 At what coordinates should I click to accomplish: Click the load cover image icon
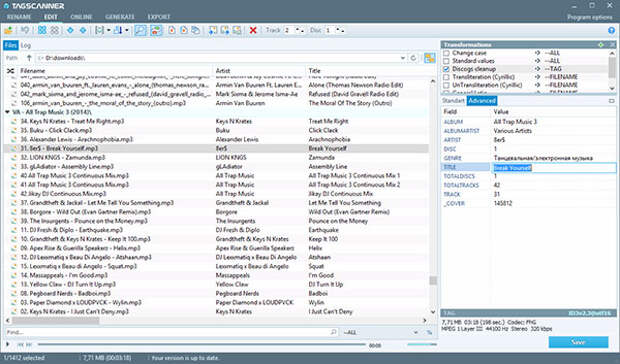click(213, 30)
